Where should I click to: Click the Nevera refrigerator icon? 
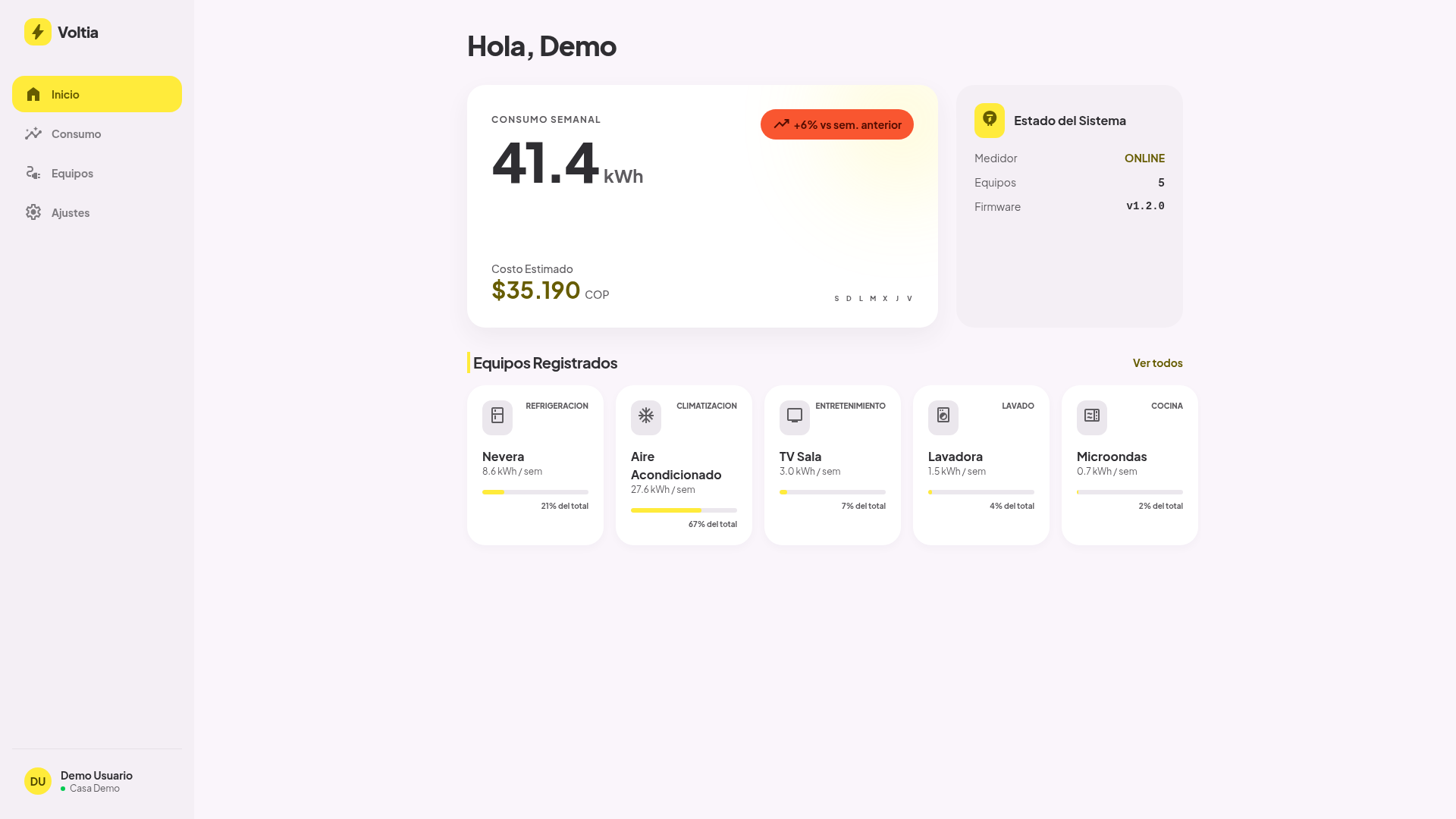click(497, 417)
